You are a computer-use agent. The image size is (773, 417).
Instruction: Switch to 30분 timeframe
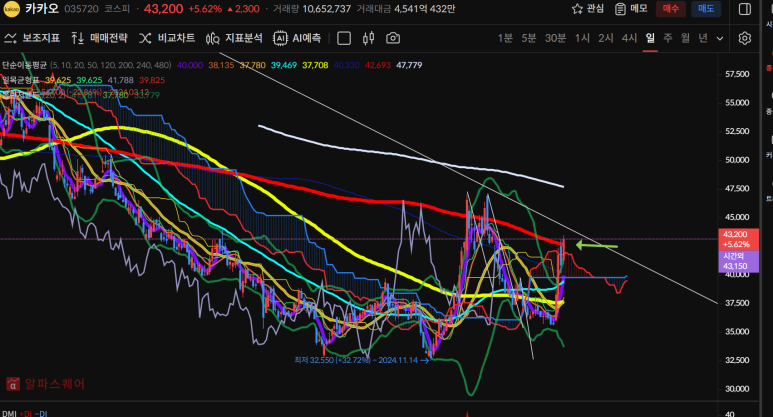coord(556,38)
